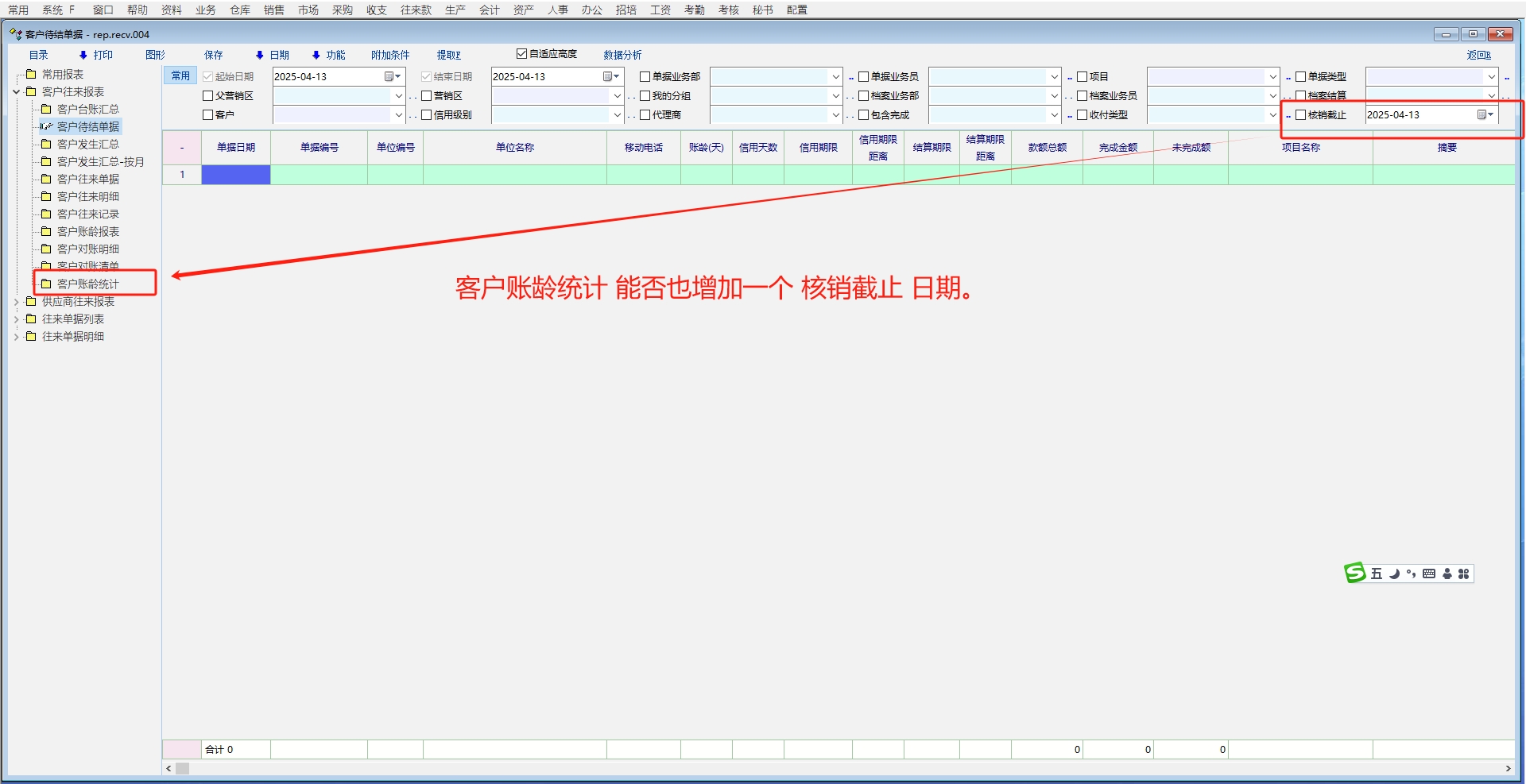
Task: Collapse the 客户往来报表 tree node
Action: [x=16, y=92]
